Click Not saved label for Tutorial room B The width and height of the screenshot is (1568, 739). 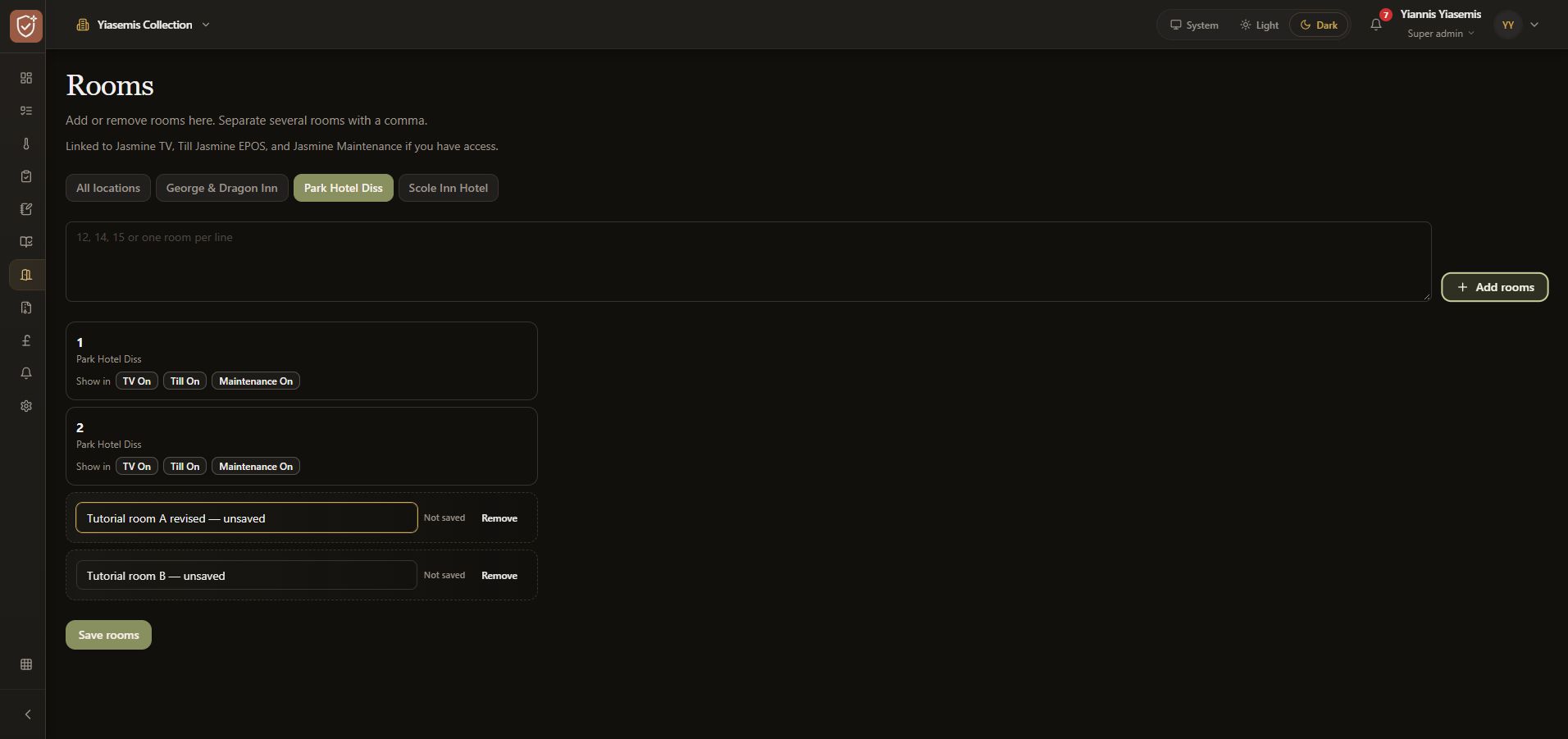click(x=444, y=575)
